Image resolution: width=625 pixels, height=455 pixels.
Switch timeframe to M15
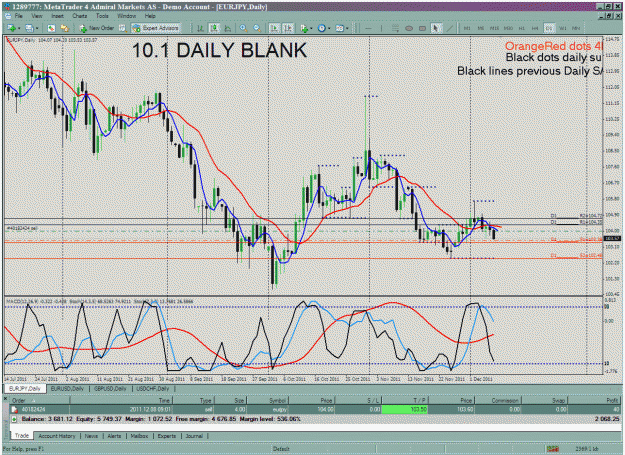494,28
